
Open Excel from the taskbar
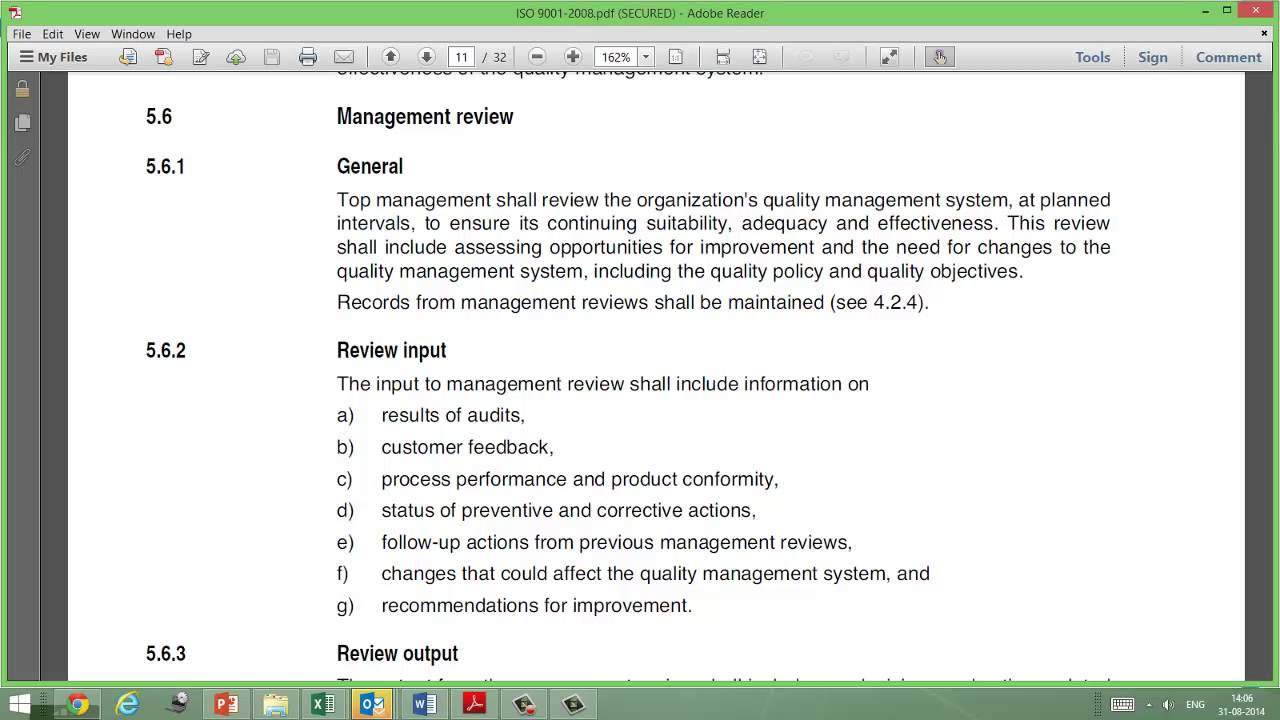point(324,704)
